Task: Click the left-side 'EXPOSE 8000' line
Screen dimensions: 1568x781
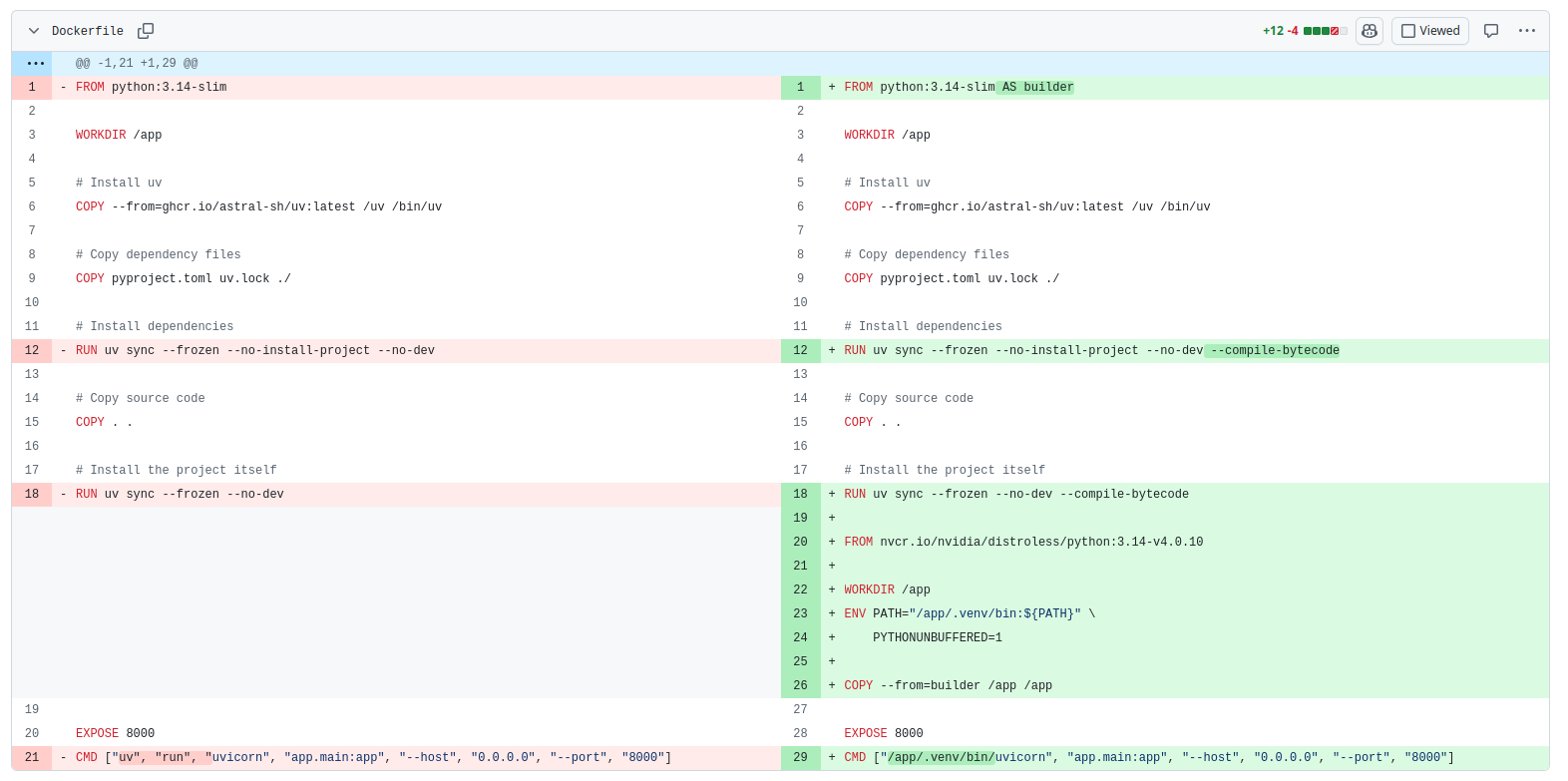Action: point(115,733)
